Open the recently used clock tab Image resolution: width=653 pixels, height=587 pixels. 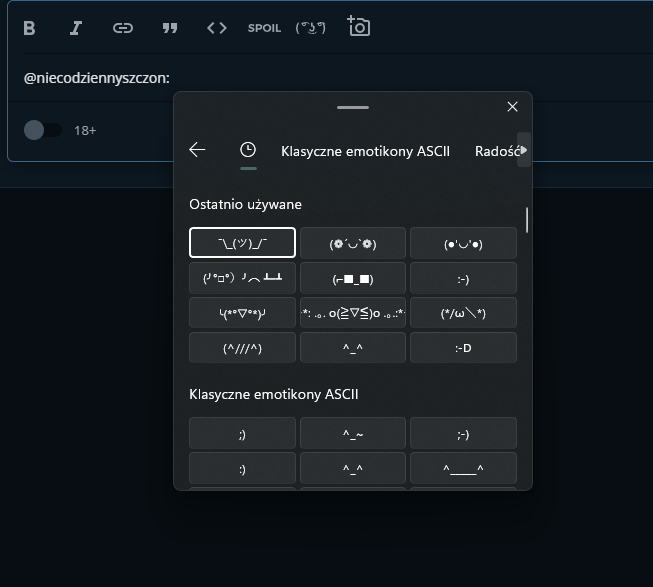point(248,150)
